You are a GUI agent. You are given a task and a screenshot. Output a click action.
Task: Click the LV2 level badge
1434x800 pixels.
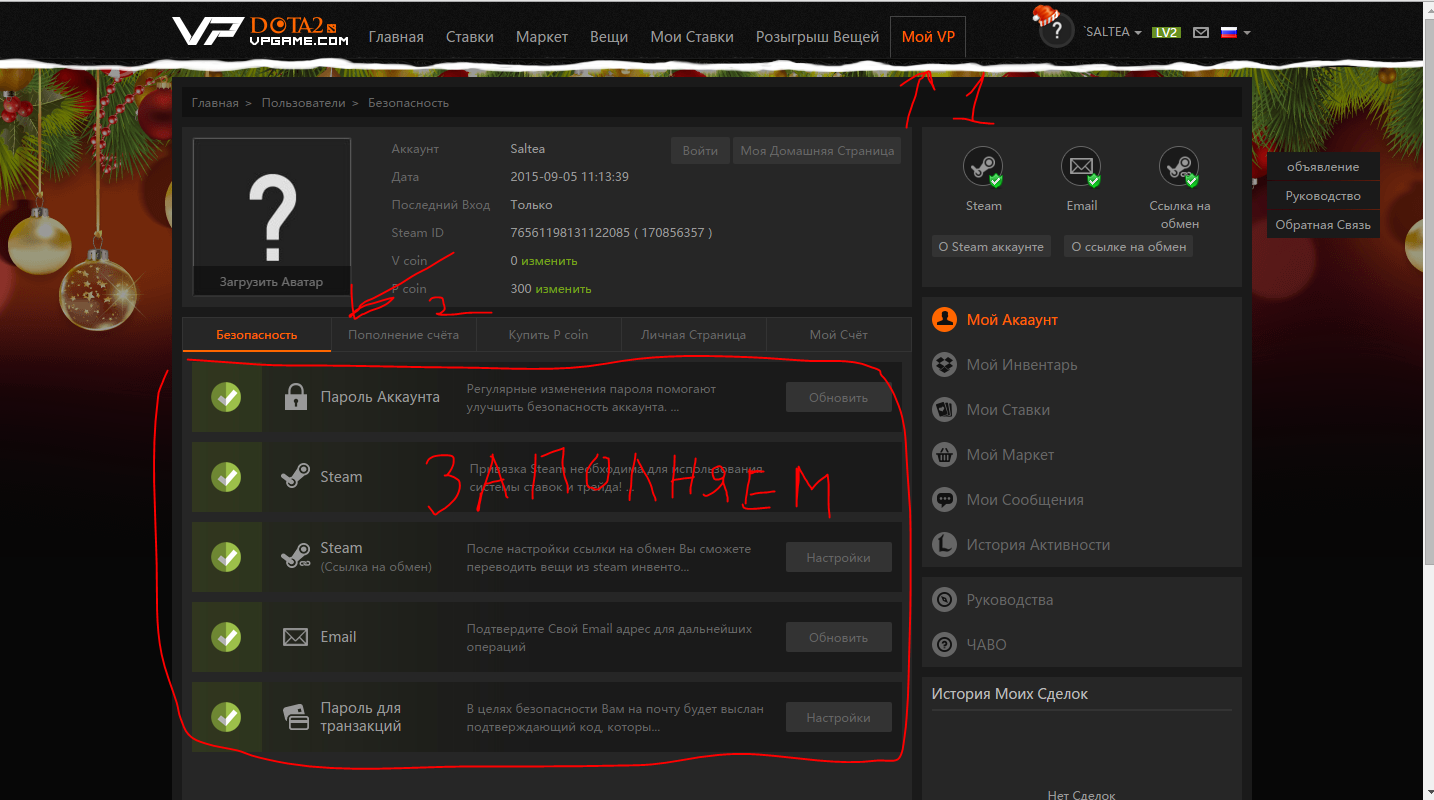click(x=1166, y=32)
